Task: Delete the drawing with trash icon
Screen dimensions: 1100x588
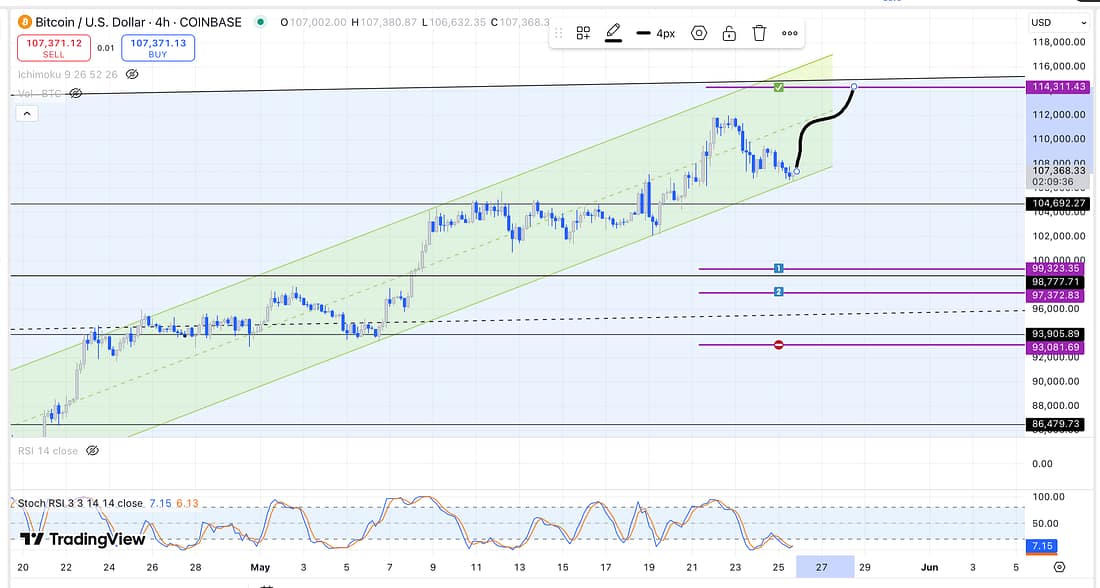Action: [759, 33]
